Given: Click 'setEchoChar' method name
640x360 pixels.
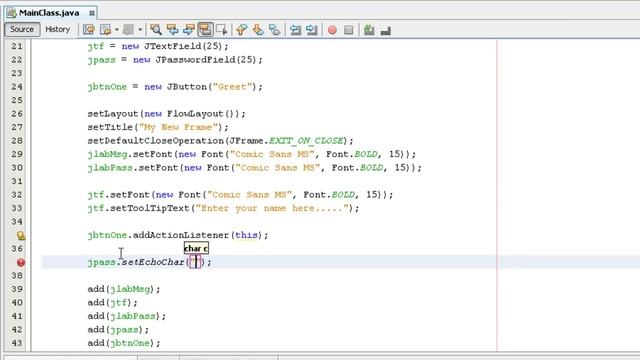Looking at the screenshot, I should (x=153, y=262).
